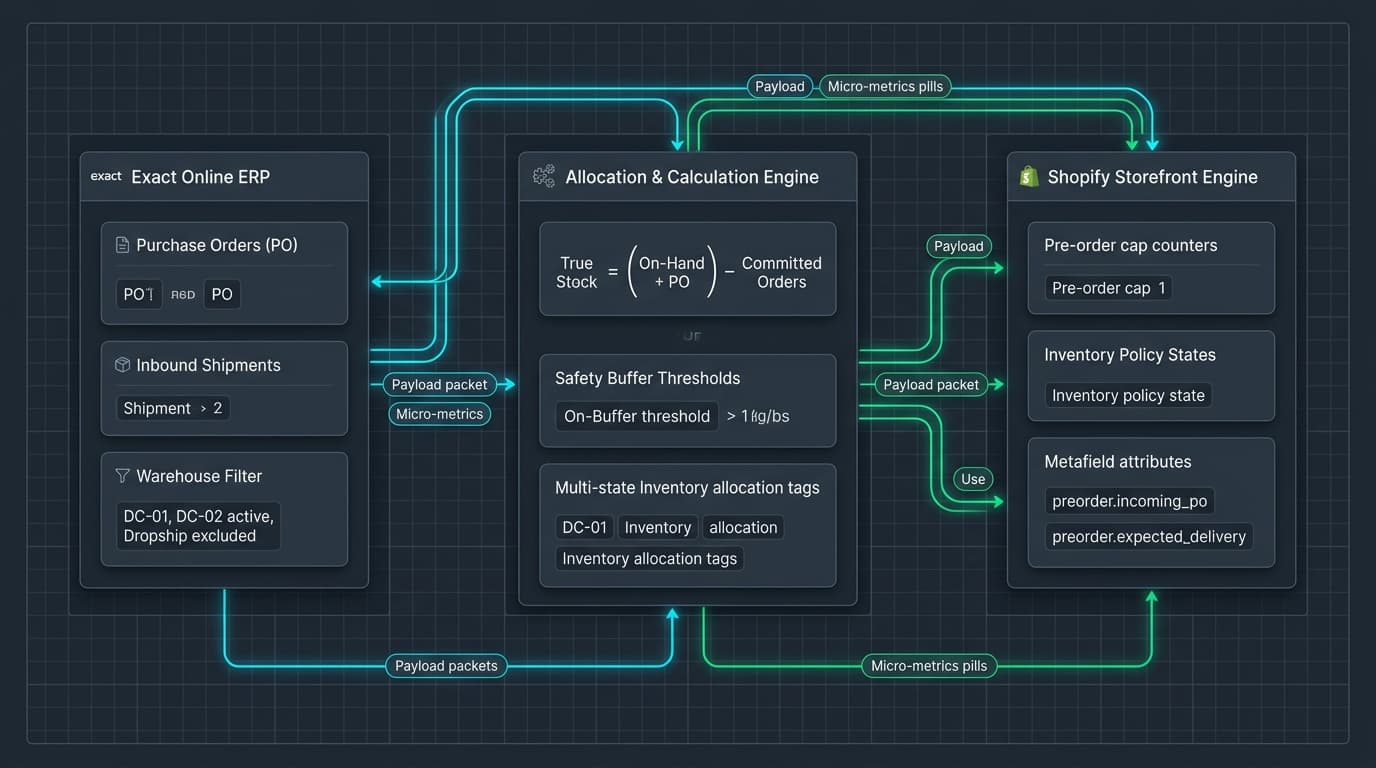Click the Payload packets pill under the ERP panel
This screenshot has height=768, width=1376.
[x=446, y=666]
